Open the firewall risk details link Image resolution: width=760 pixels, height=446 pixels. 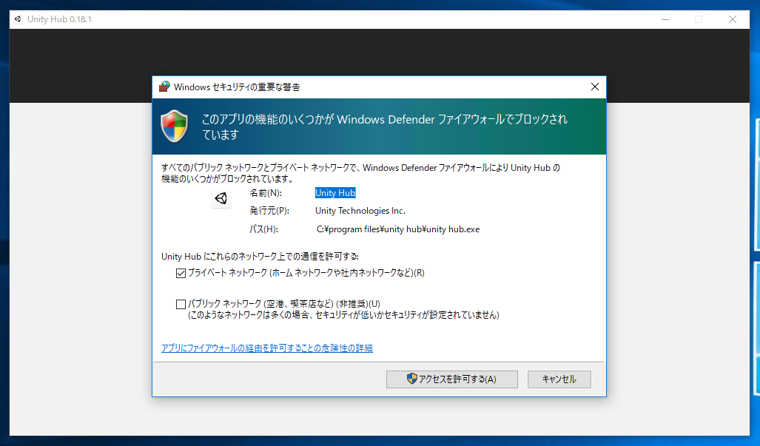point(267,348)
